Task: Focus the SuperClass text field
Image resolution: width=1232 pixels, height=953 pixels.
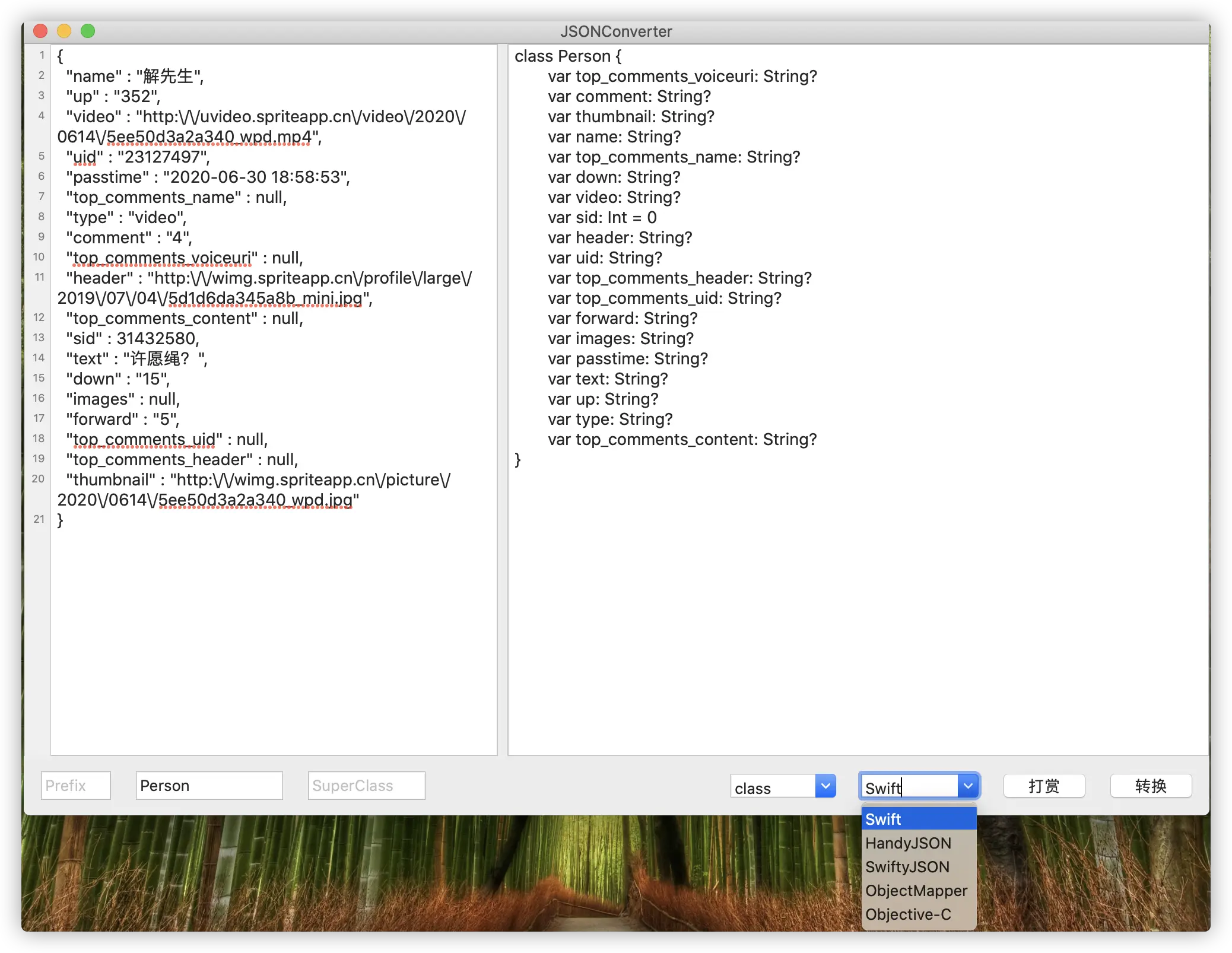Action: coord(366,786)
